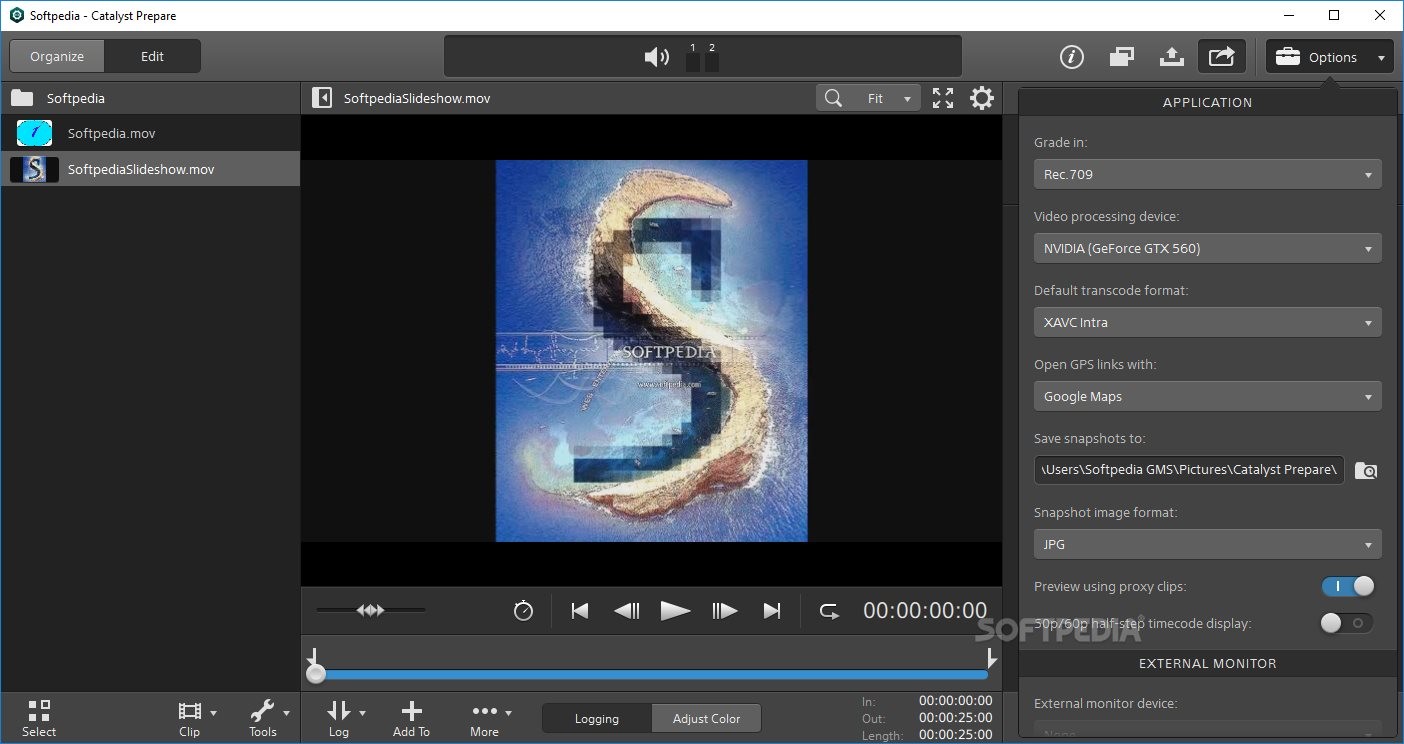Open the Fit zoom level dropdown
This screenshot has height=744, width=1404.
[885, 98]
